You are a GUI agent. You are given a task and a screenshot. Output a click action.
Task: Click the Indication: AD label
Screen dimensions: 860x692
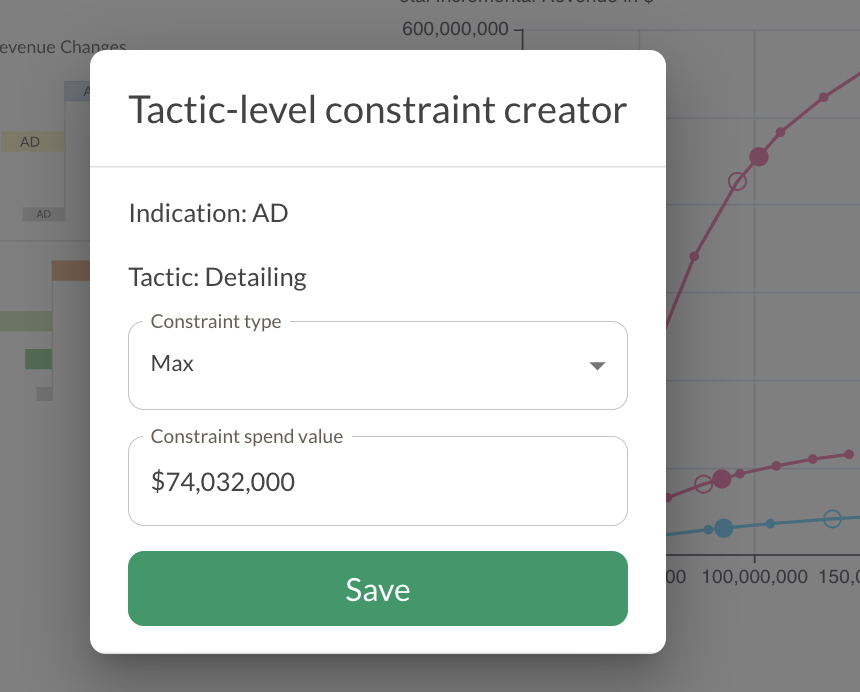tap(208, 213)
